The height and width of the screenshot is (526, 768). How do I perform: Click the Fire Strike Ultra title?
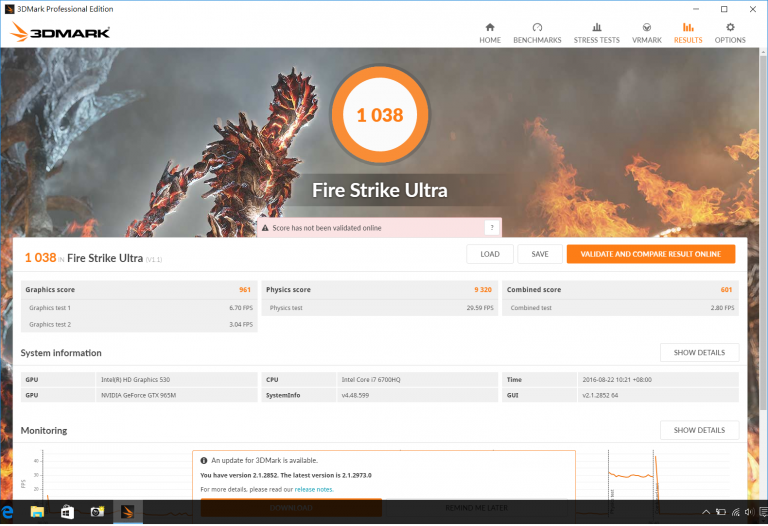(x=380, y=190)
